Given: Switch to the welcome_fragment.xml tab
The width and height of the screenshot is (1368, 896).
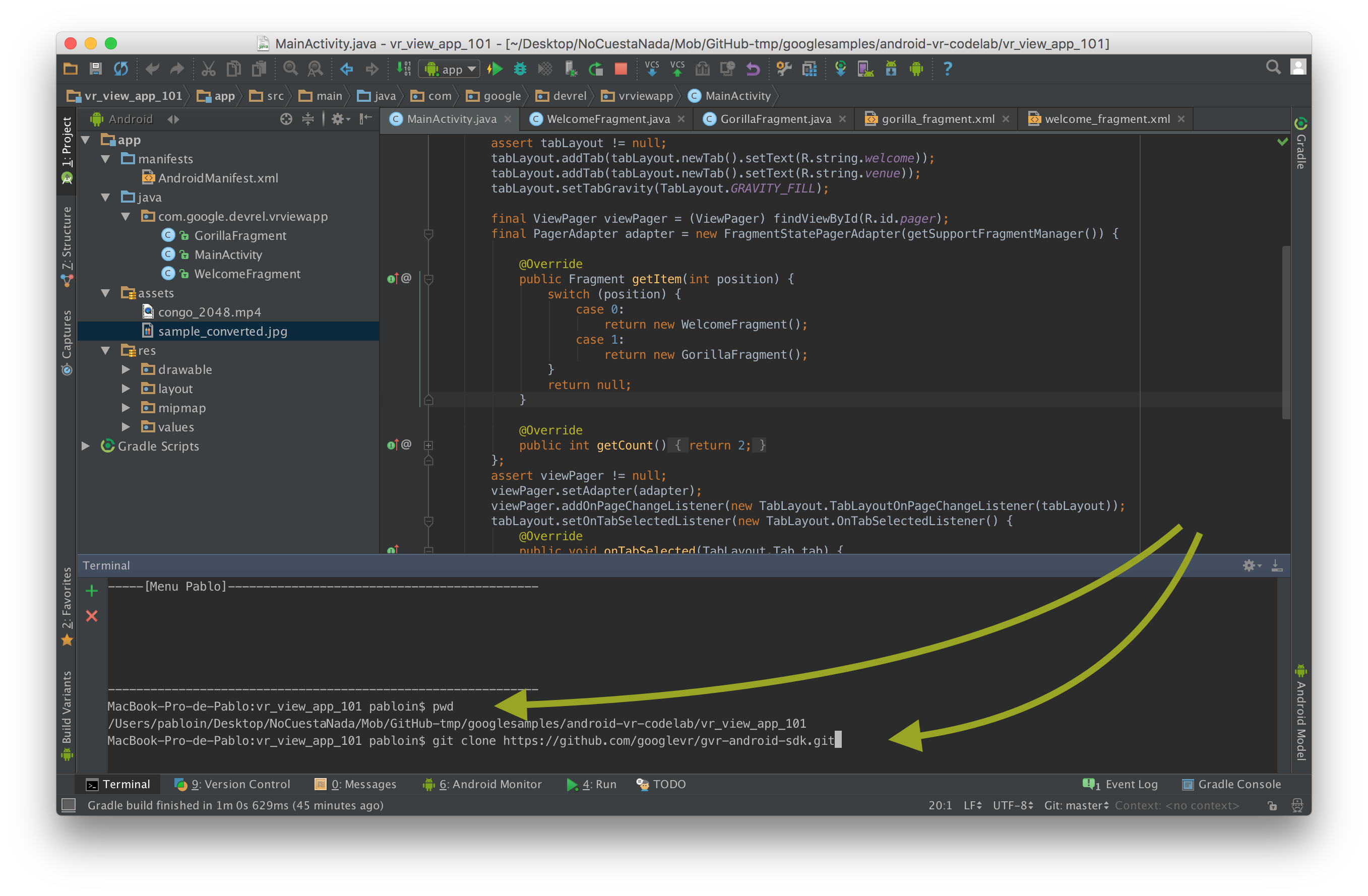Looking at the screenshot, I should (x=1106, y=119).
